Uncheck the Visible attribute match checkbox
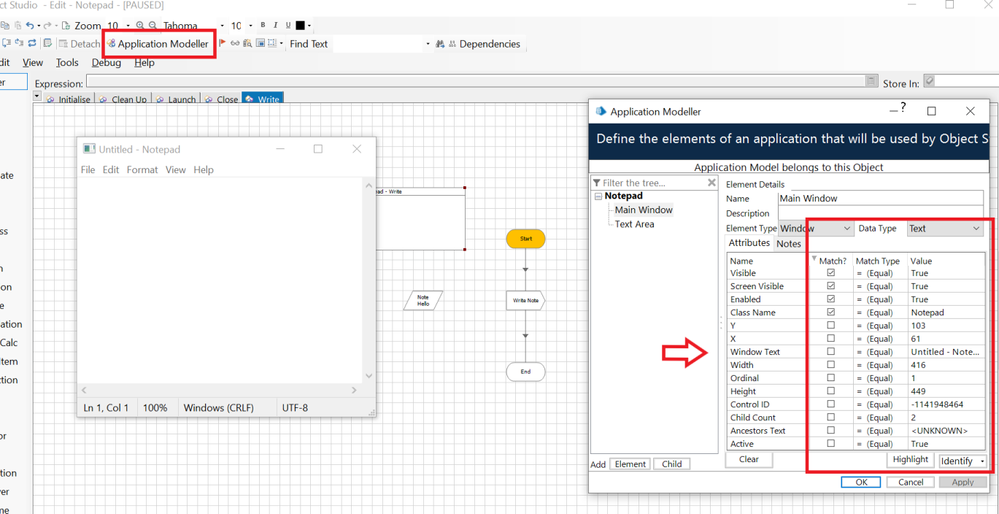This screenshot has height=514, width=999. point(830,273)
